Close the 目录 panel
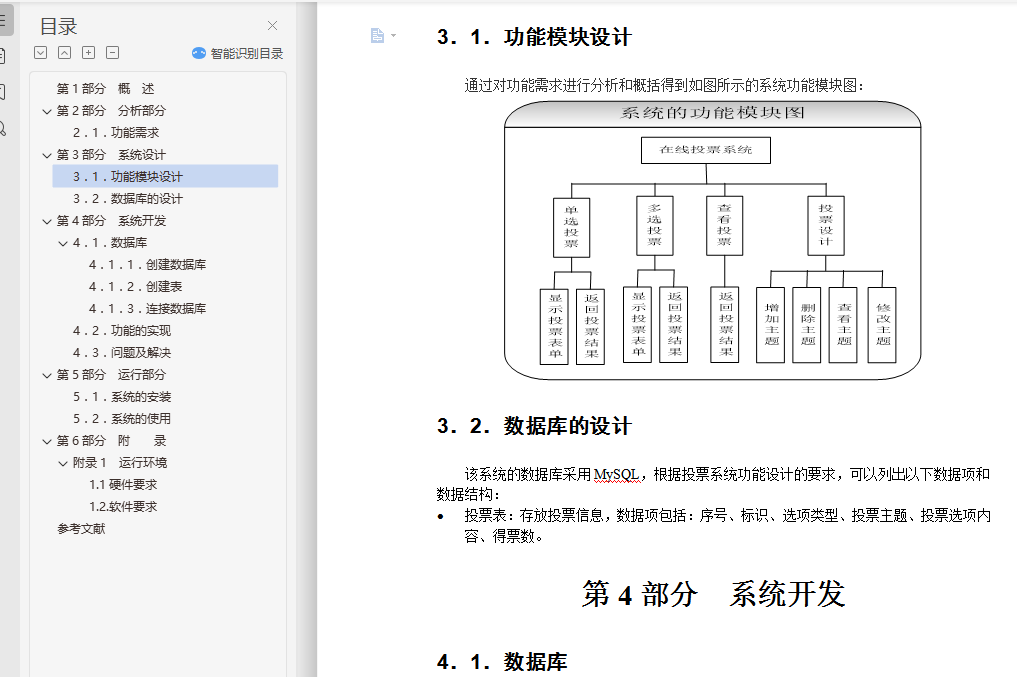 point(272,25)
